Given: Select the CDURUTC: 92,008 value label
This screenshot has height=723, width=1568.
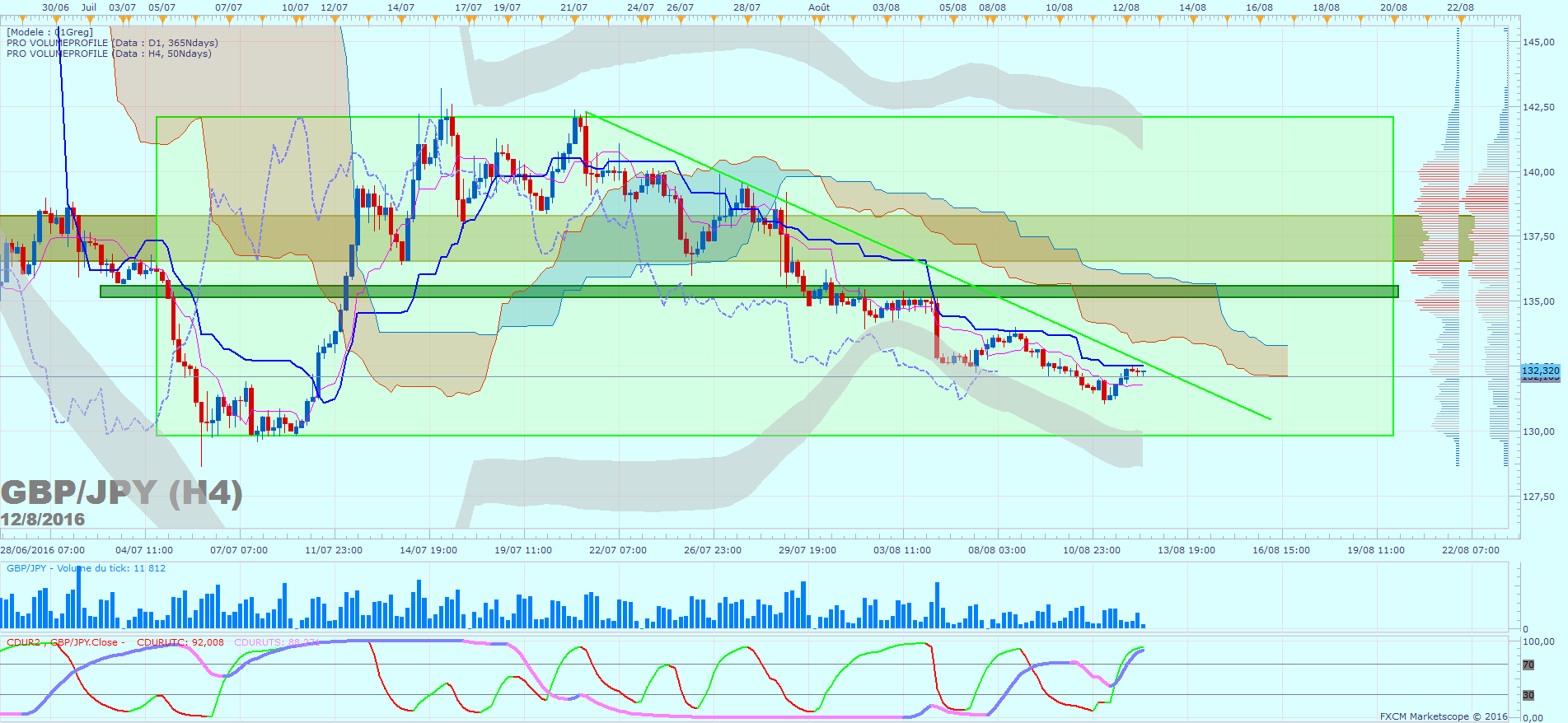Looking at the screenshot, I should point(180,642).
